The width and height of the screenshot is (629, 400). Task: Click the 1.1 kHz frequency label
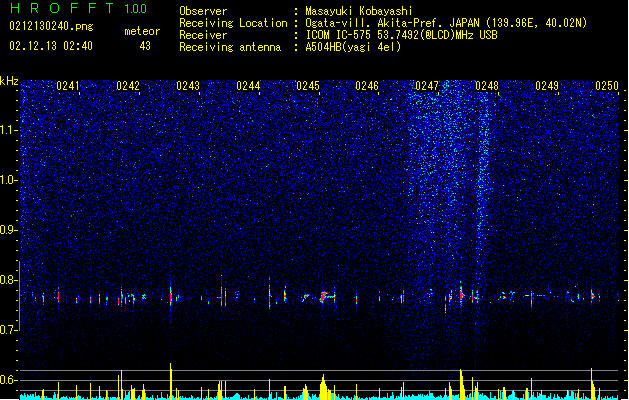[7, 130]
